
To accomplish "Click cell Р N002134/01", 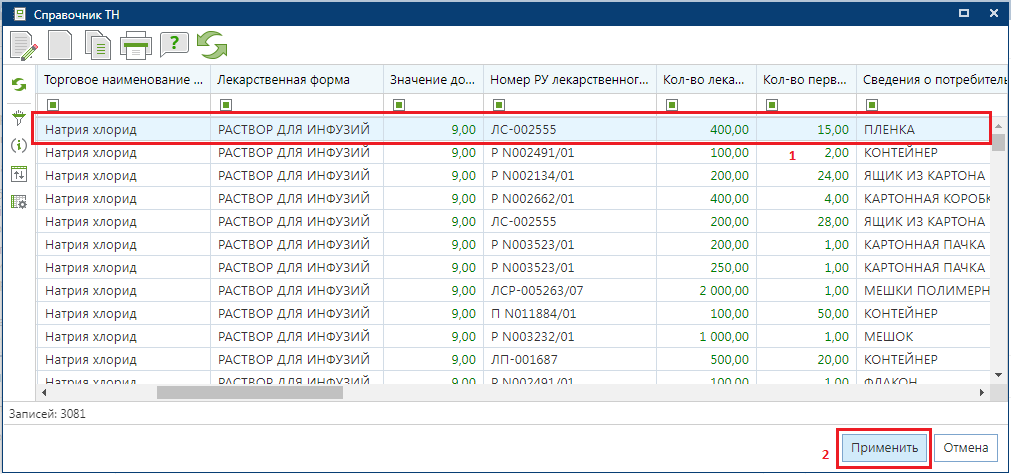I will 570,175.
